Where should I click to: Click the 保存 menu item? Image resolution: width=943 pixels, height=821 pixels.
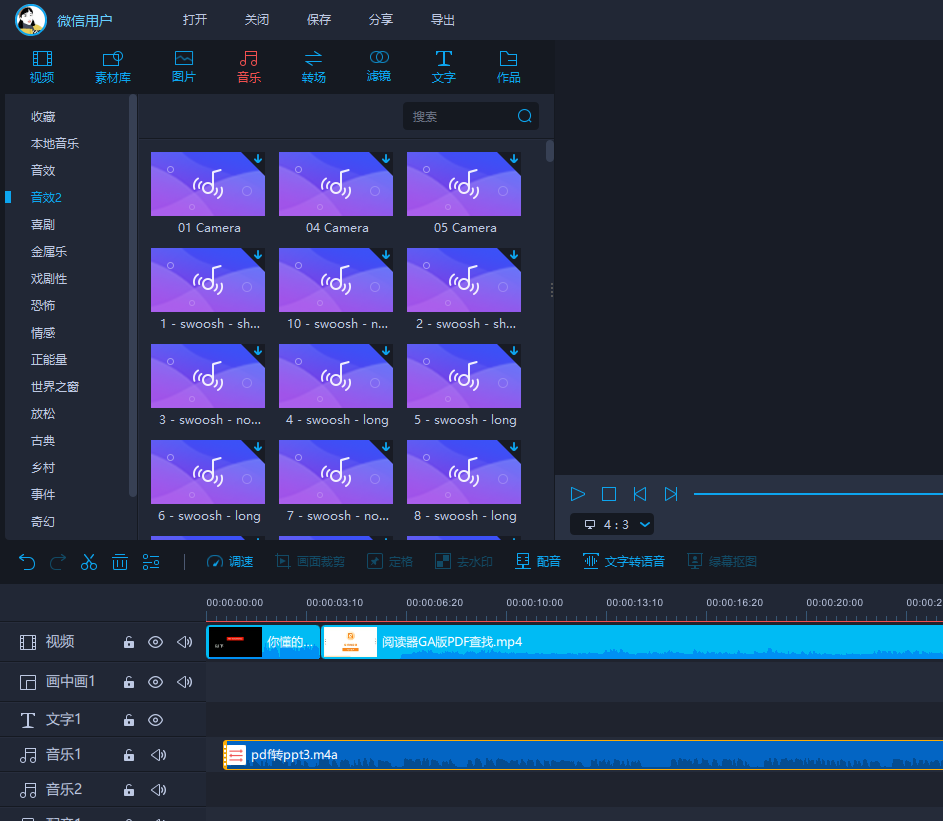coord(319,20)
